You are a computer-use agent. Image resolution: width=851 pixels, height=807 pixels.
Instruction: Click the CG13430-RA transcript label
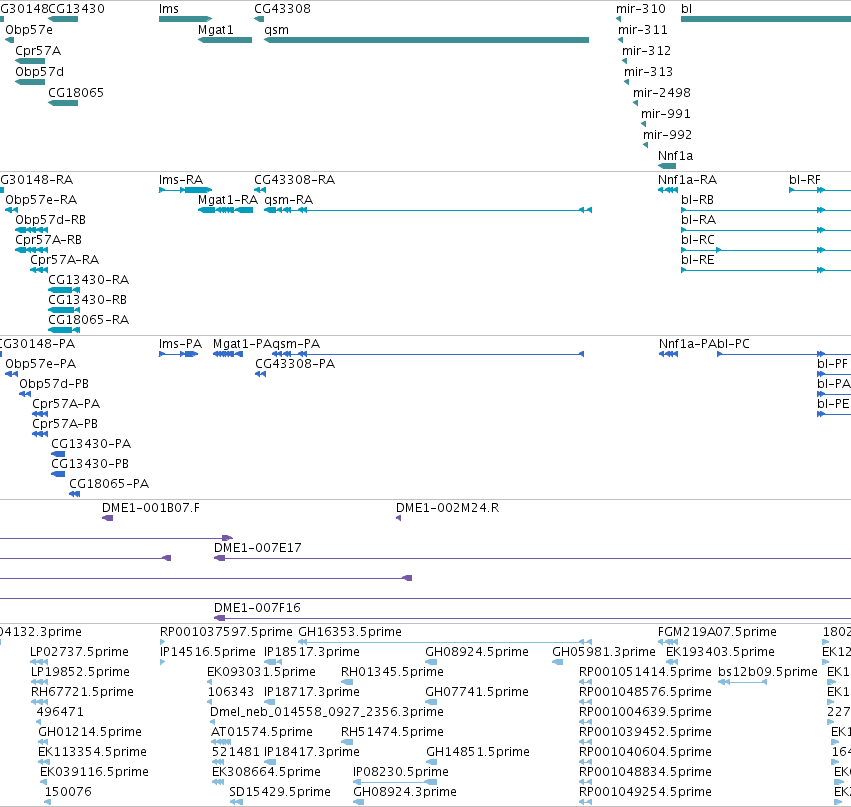[88, 280]
